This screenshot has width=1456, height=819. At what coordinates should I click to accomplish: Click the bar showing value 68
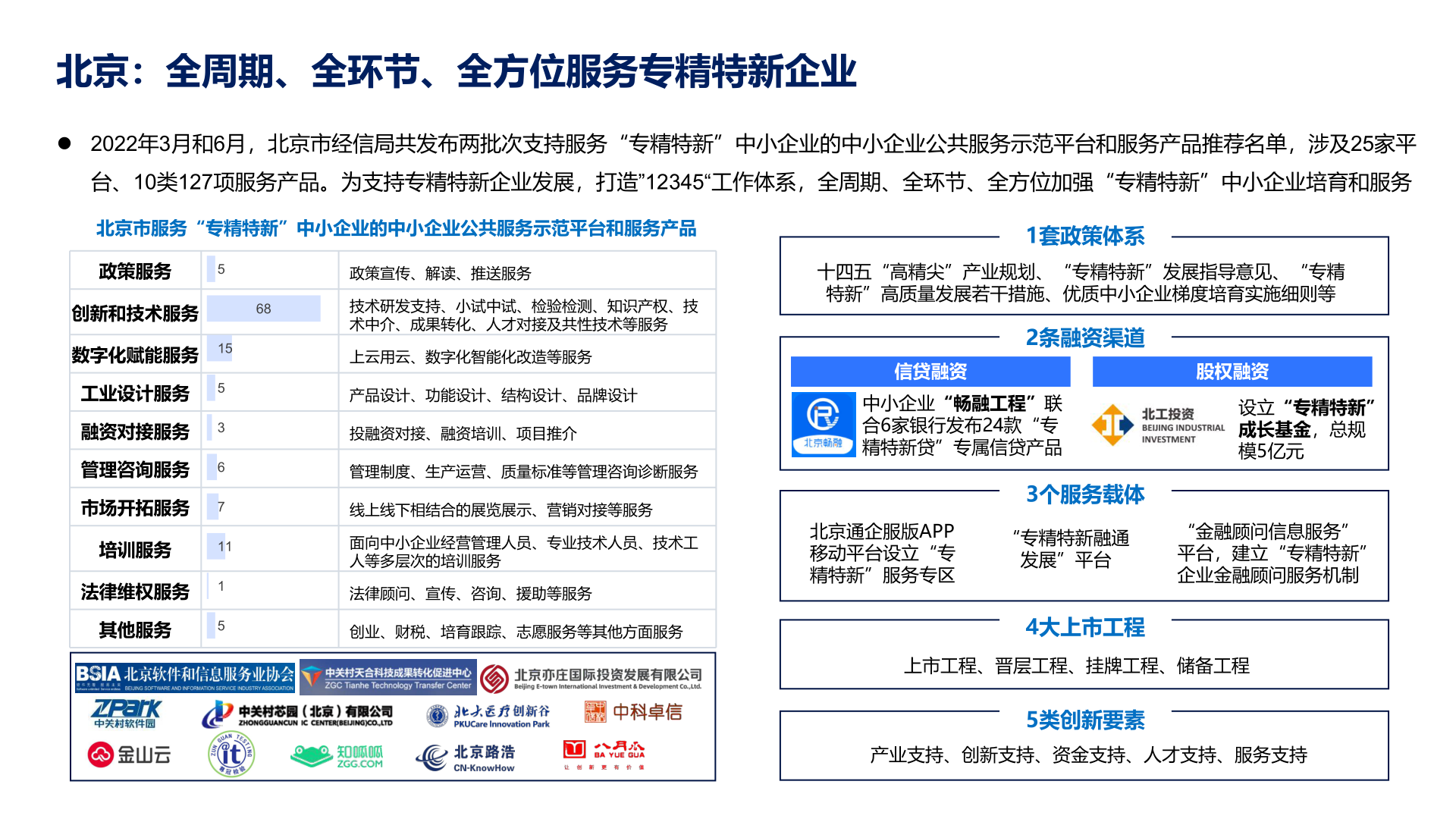pyautogui.click(x=263, y=309)
